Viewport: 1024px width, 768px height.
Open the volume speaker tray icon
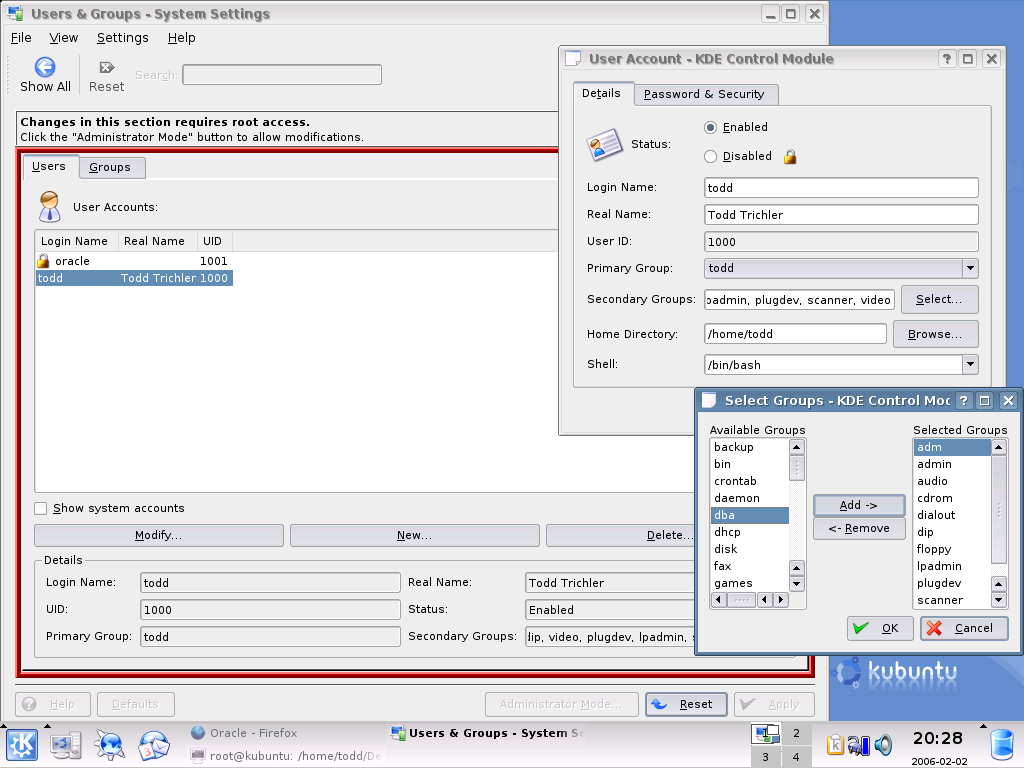point(884,744)
